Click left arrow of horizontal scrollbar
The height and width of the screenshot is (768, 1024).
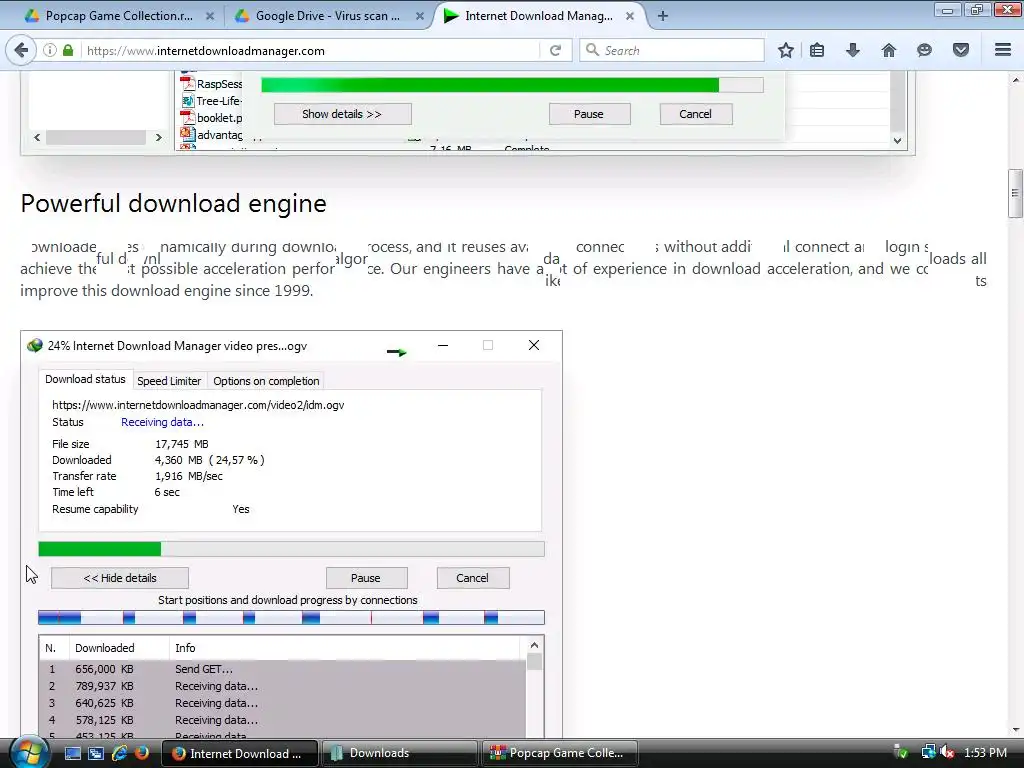click(x=37, y=137)
